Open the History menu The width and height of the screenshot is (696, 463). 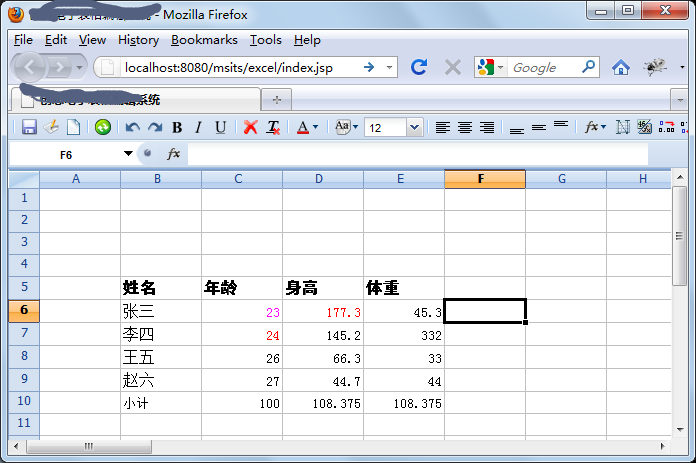coord(138,40)
